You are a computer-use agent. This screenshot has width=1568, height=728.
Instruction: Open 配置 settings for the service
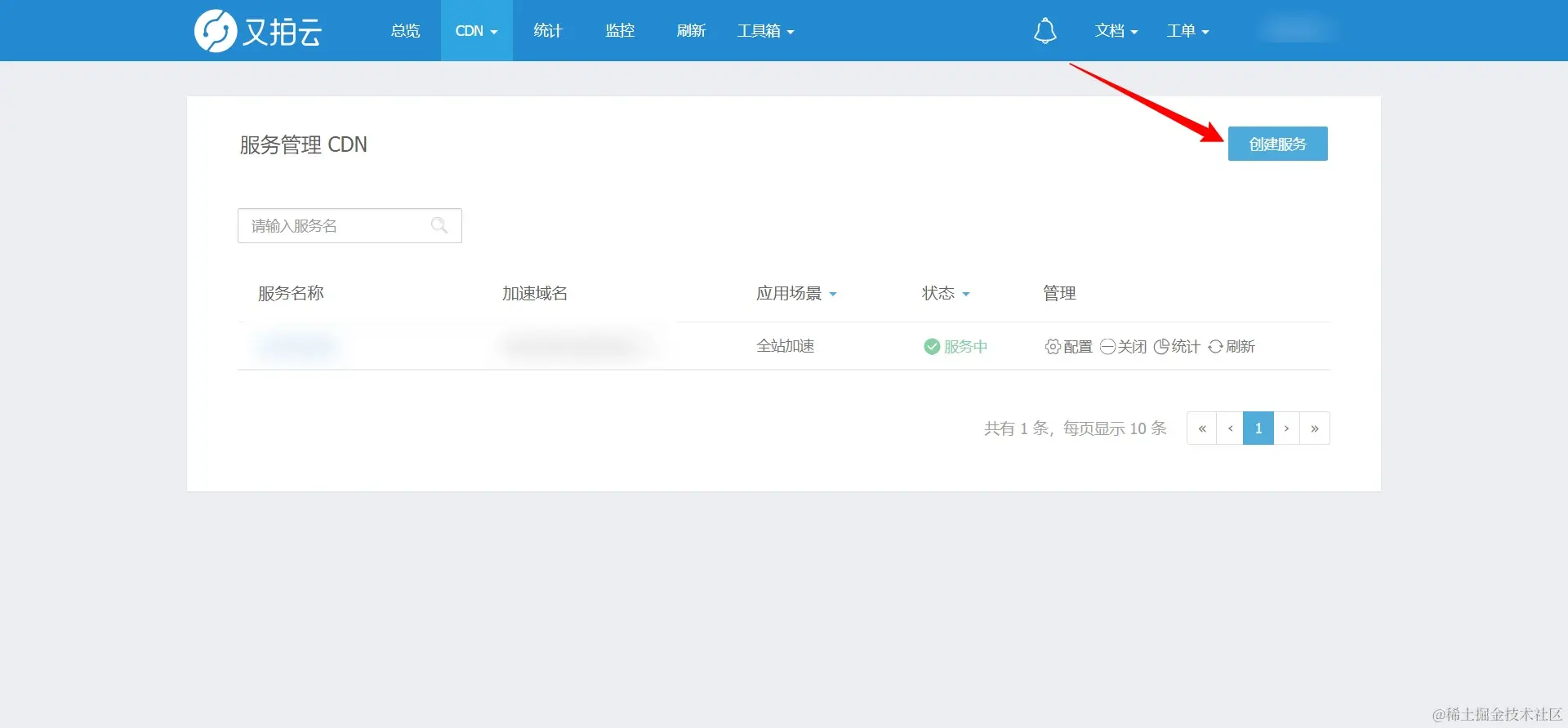pyautogui.click(x=1068, y=347)
